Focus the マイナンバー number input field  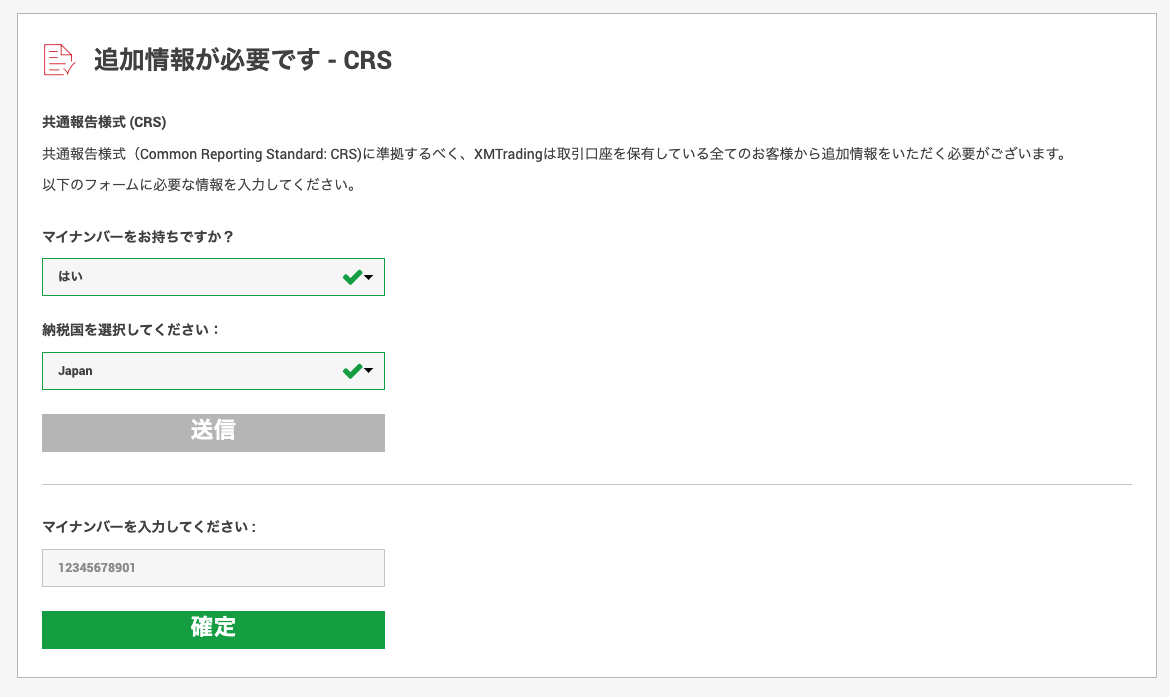213,568
